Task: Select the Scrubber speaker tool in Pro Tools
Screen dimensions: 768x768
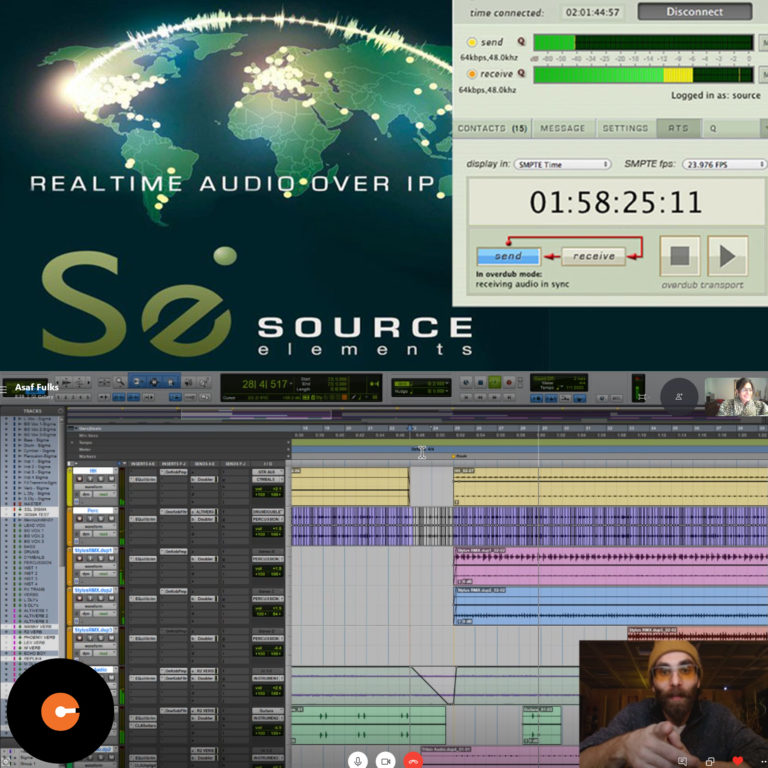Action: pos(188,382)
